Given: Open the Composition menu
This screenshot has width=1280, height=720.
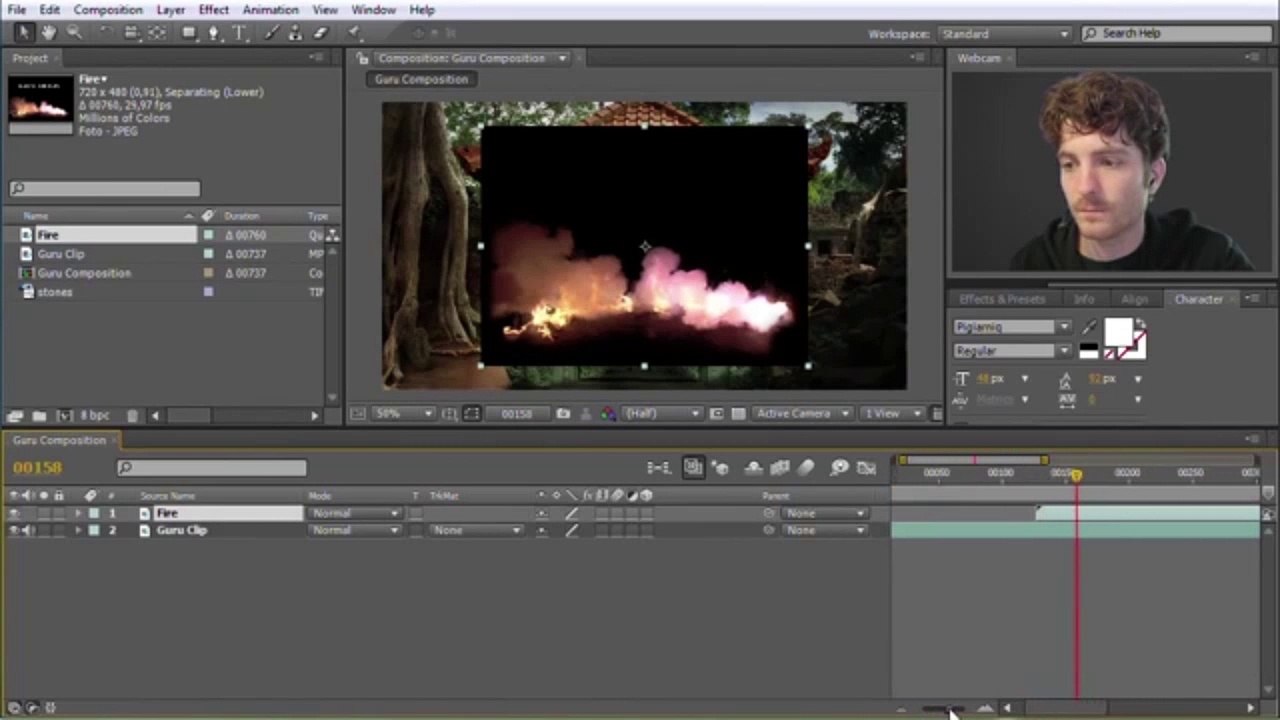Looking at the screenshot, I should click(108, 10).
